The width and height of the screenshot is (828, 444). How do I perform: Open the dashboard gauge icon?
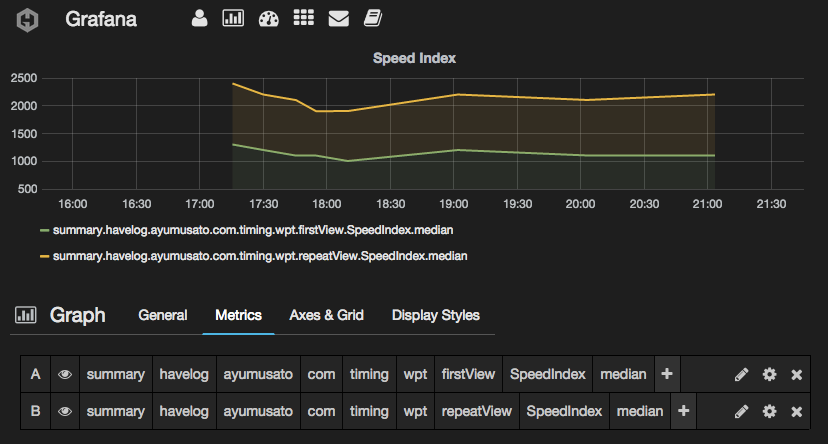[x=268, y=18]
